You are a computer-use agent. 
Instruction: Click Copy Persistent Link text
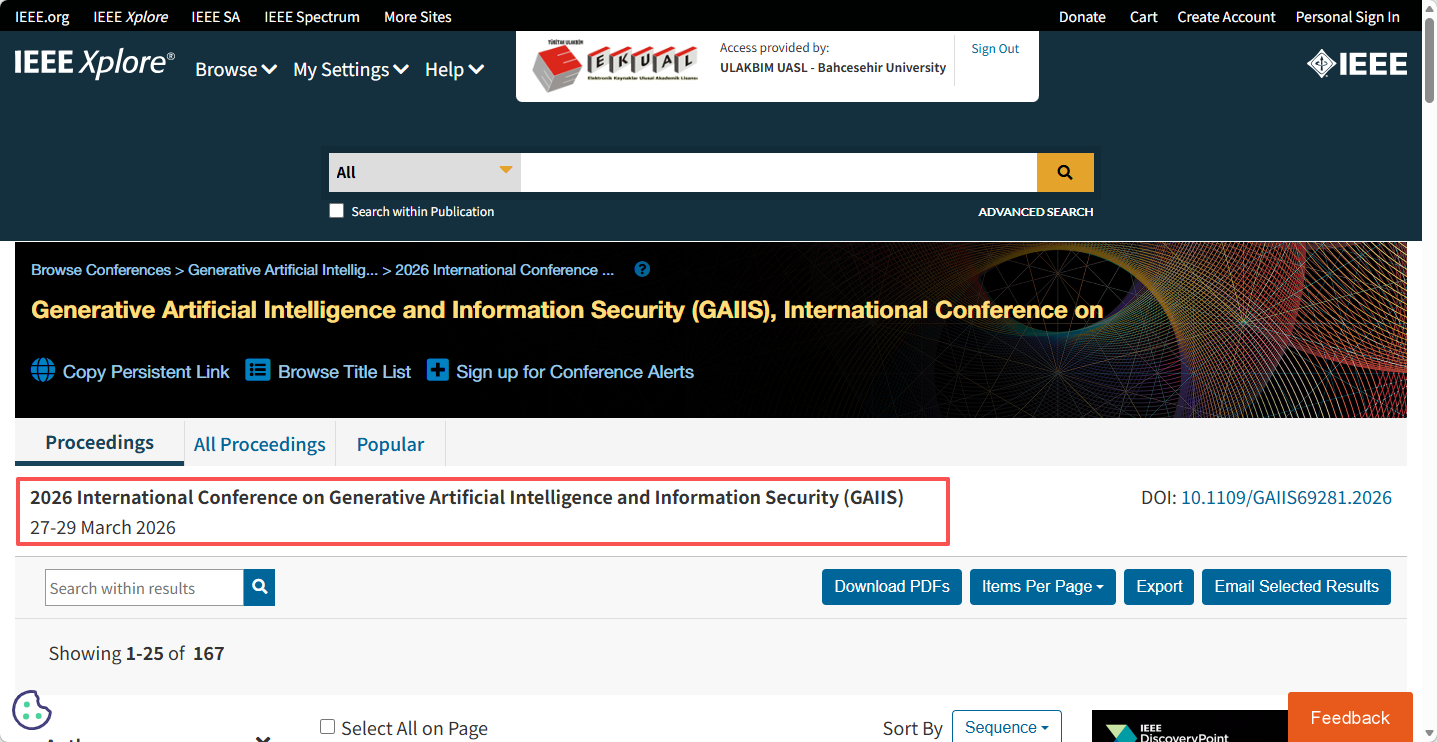pos(146,372)
